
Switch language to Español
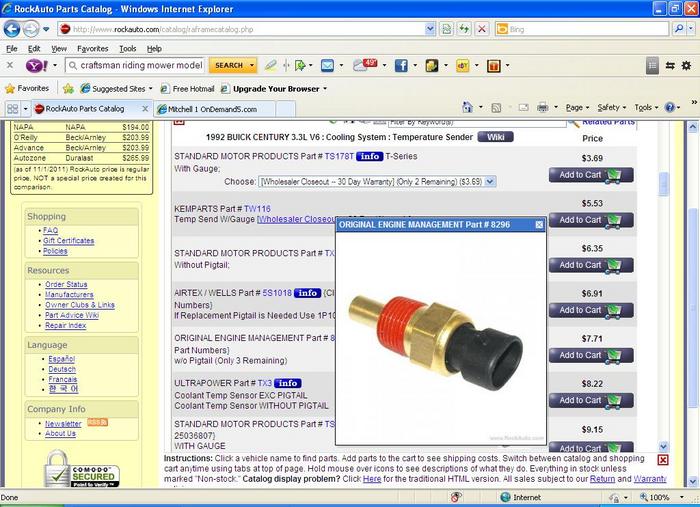(x=62, y=359)
